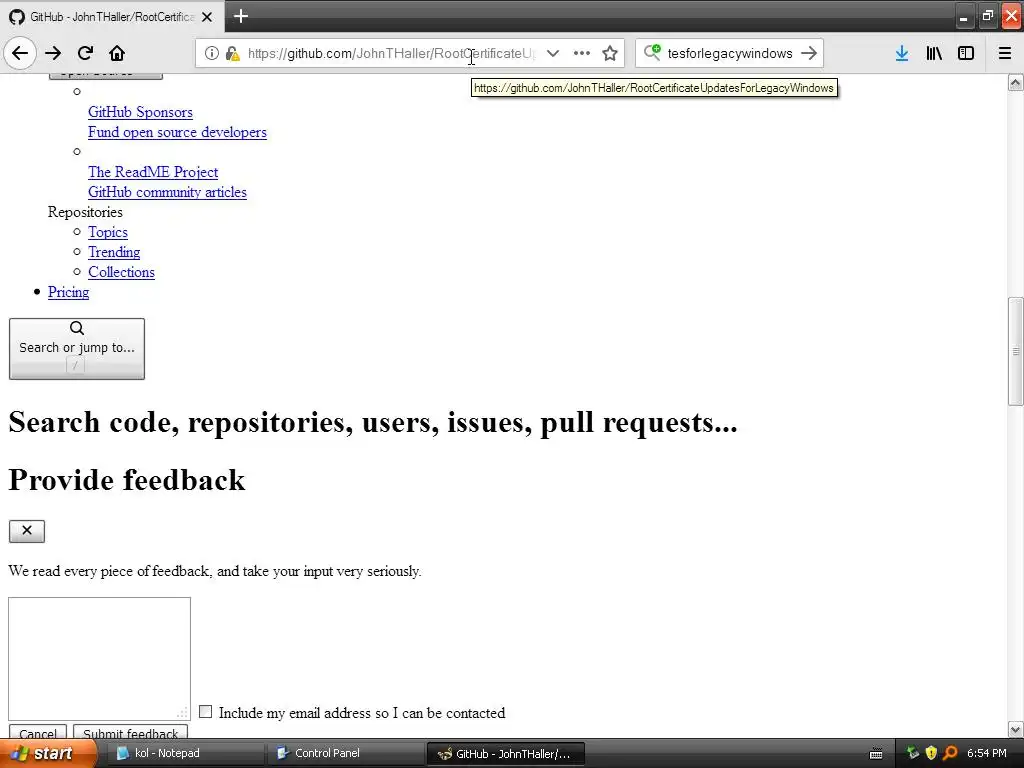Run search with arrow button
Screen dimensions: 1024x768
pyautogui.click(x=809, y=53)
